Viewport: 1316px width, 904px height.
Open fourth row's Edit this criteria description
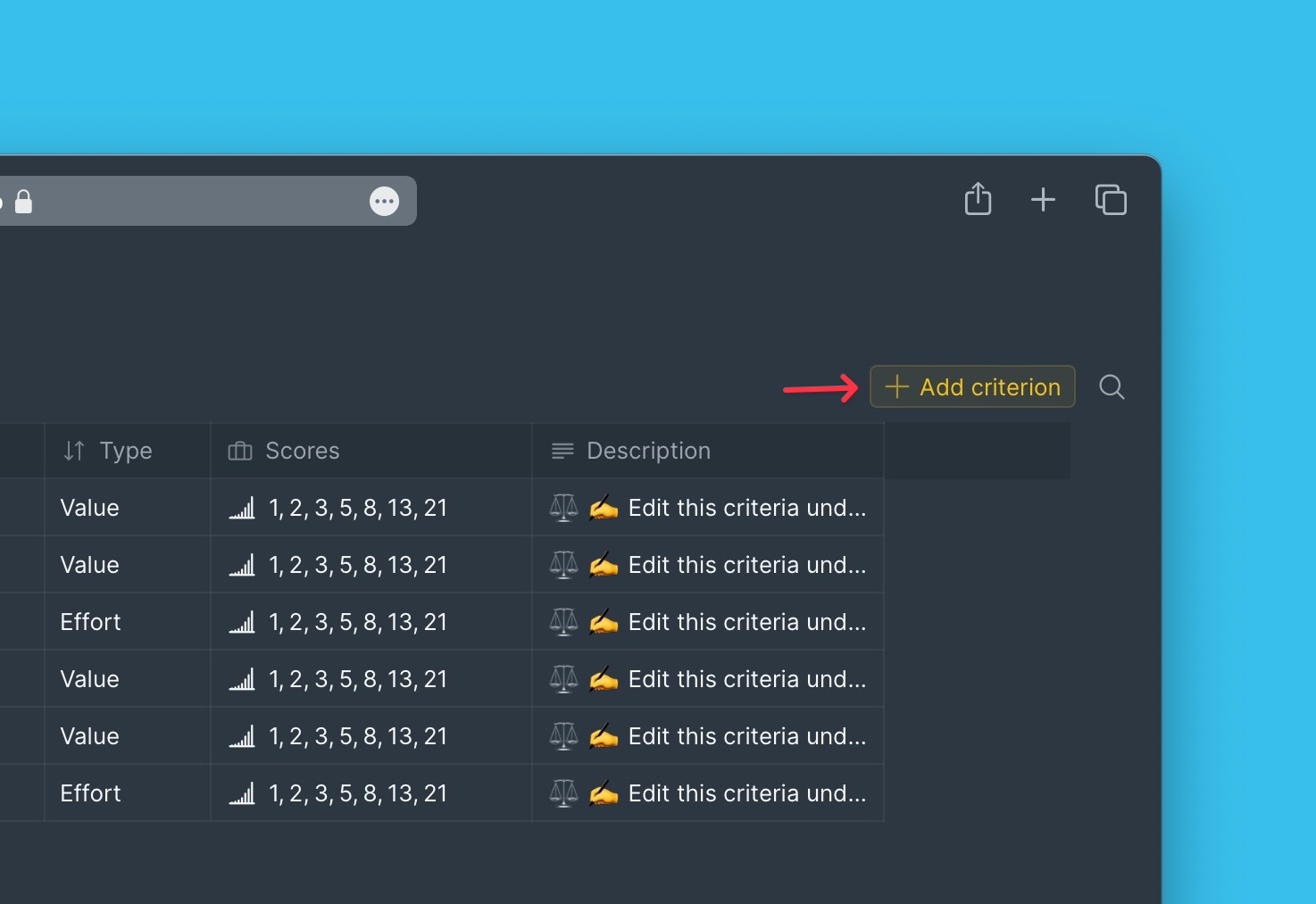tap(708, 679)
